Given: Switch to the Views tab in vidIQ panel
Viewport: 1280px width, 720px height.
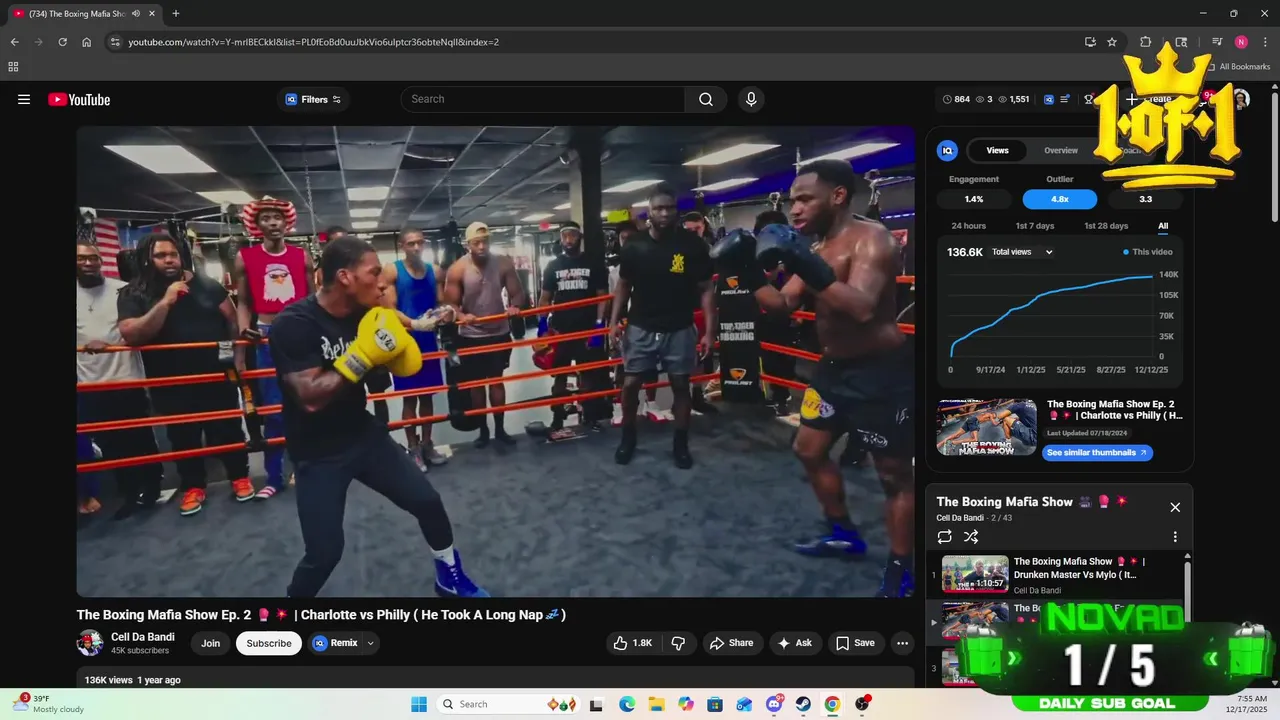Looking at the screenshot, I should 997,150.
